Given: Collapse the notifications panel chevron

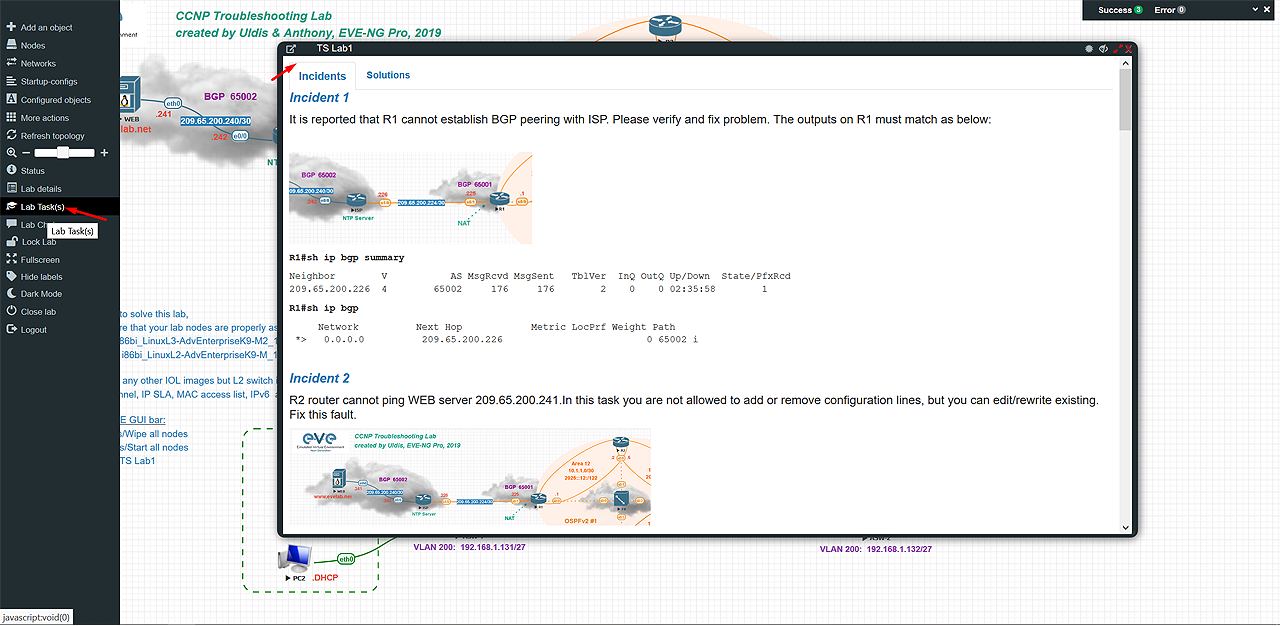Looking at the screenshot, I should click(1255, 10).
